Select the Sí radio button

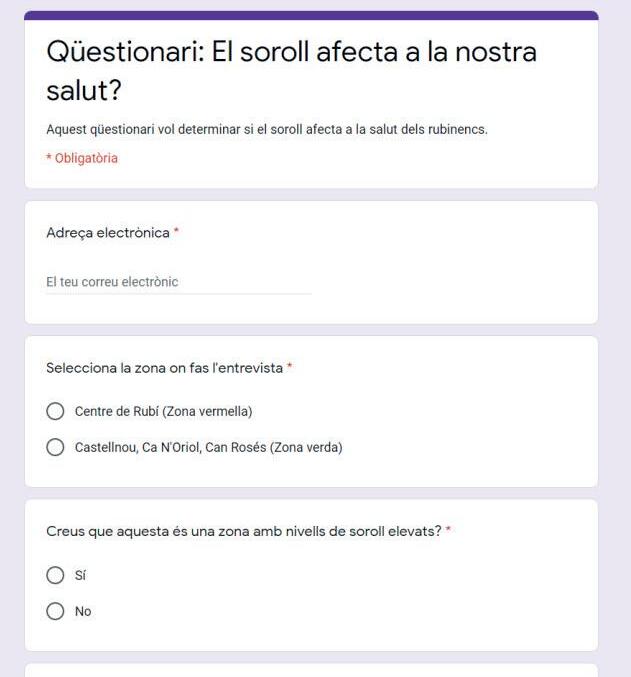(56, 575)
